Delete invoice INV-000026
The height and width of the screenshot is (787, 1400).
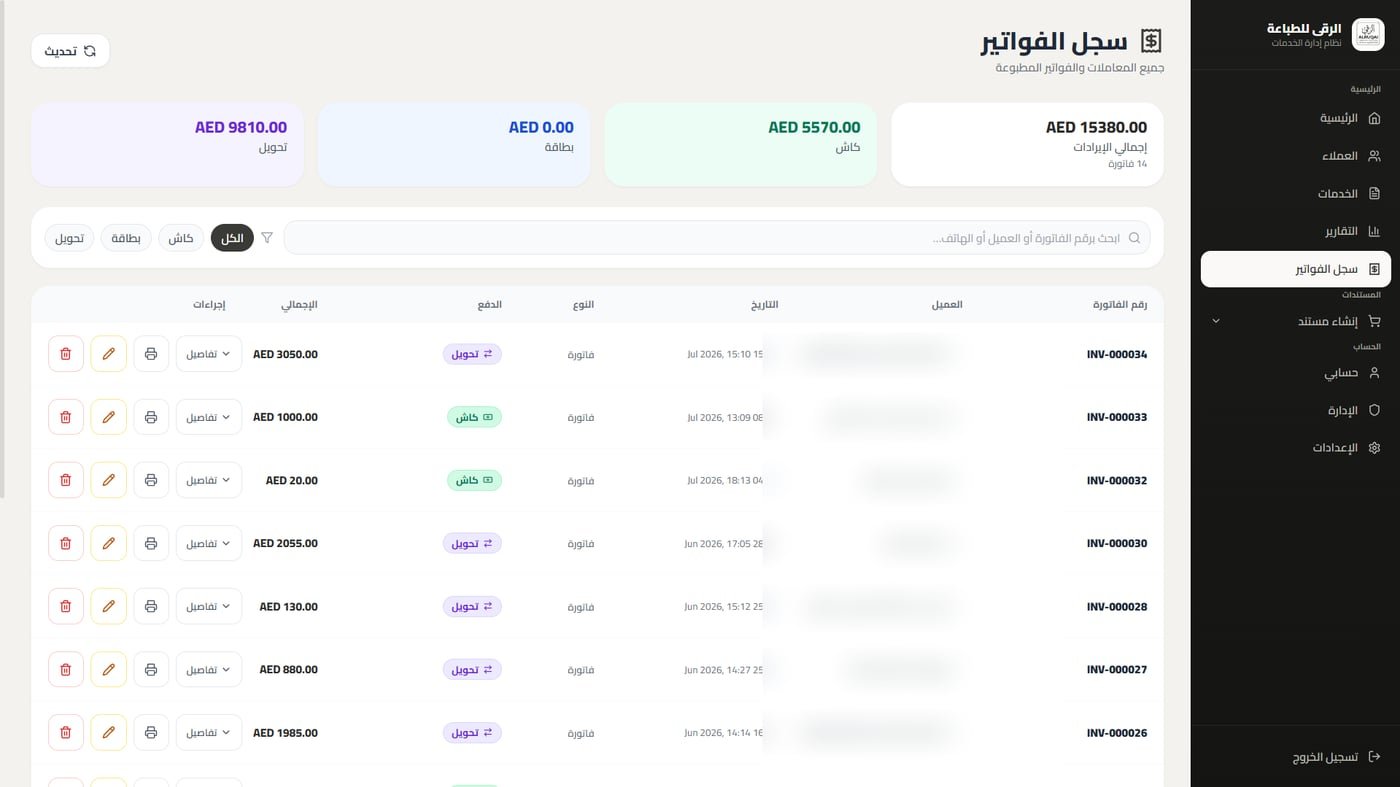(x=66, y=733)
